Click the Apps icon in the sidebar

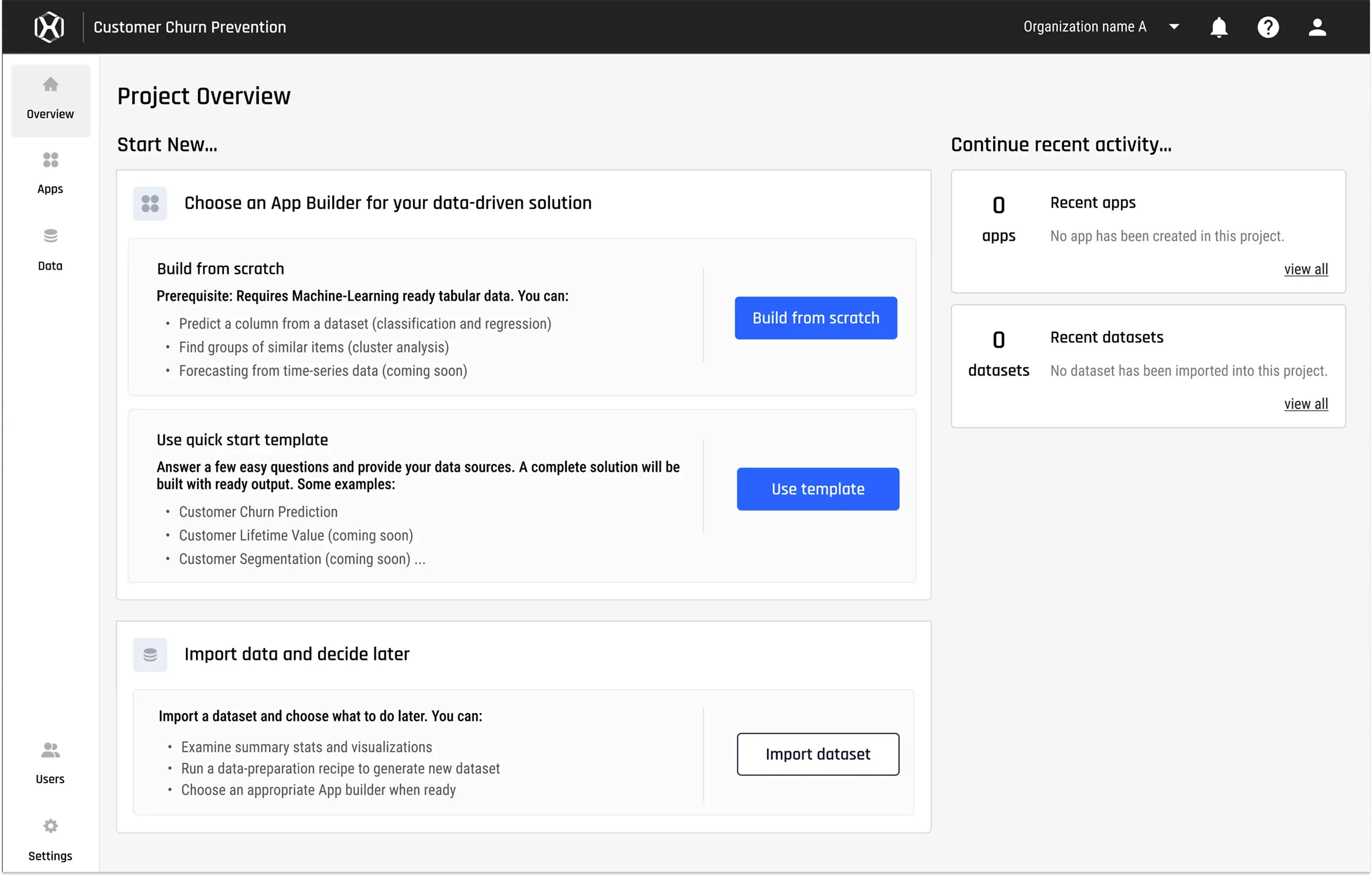pos(50,160)
